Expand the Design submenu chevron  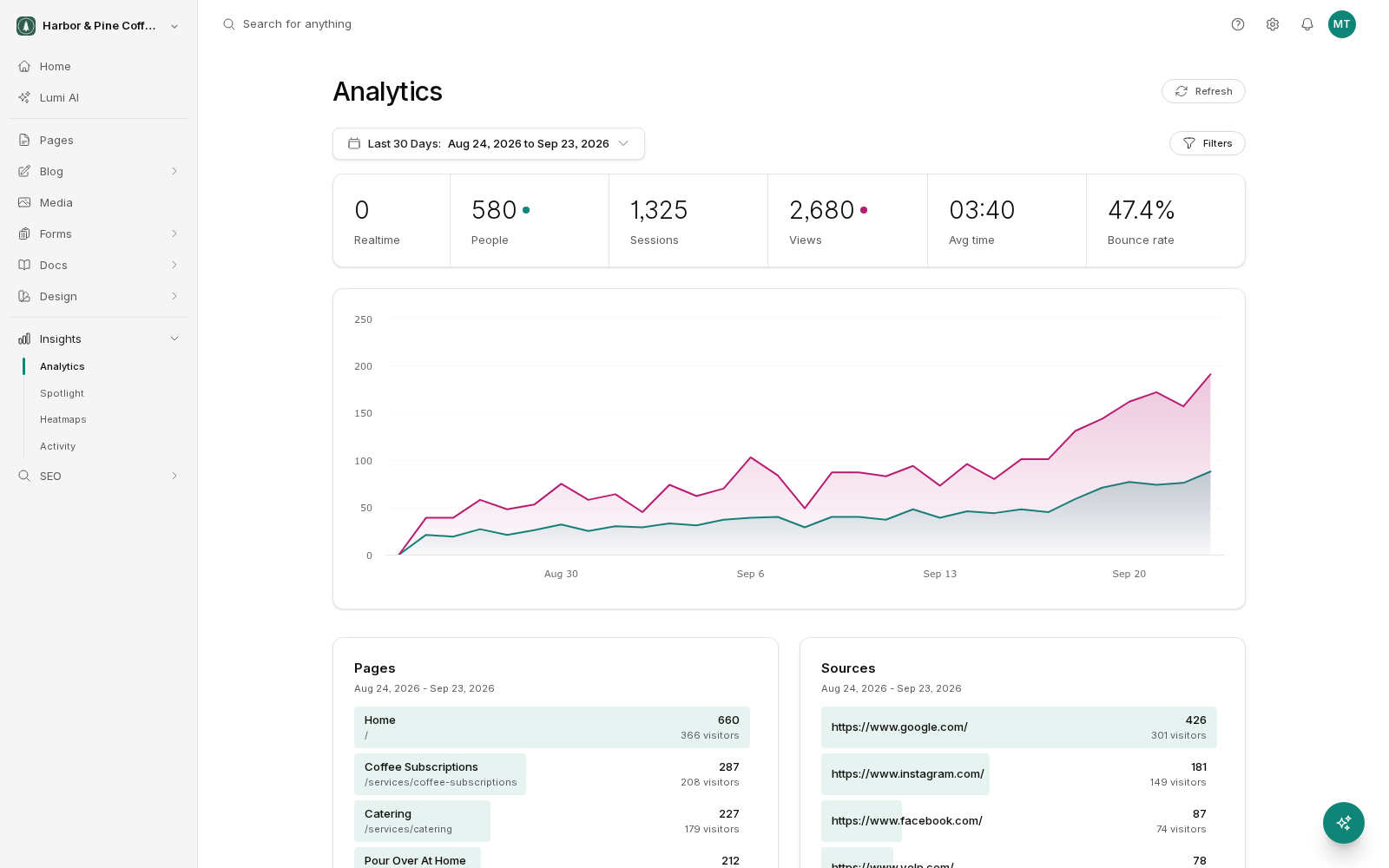[x=174, y=296]
